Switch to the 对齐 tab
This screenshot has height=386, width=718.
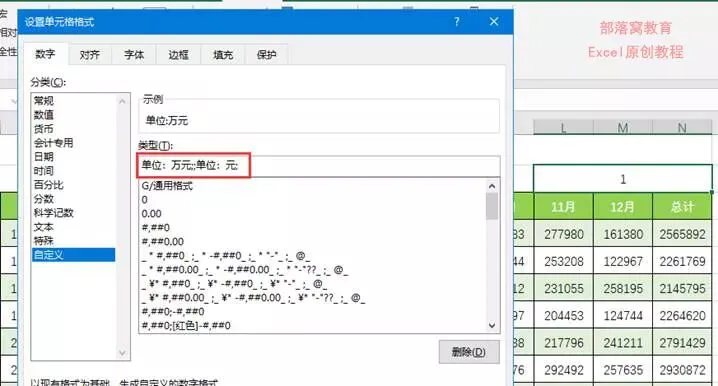[x=89, y=55]
